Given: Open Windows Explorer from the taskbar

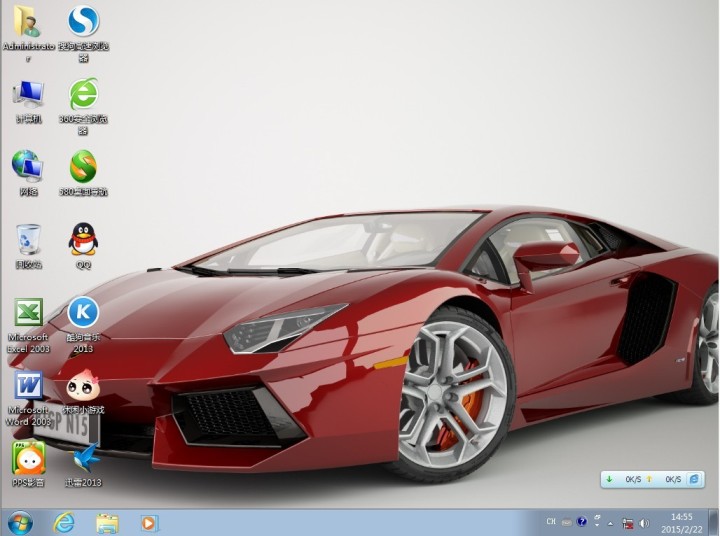Looking at the screenshot, I should (107, 522).
